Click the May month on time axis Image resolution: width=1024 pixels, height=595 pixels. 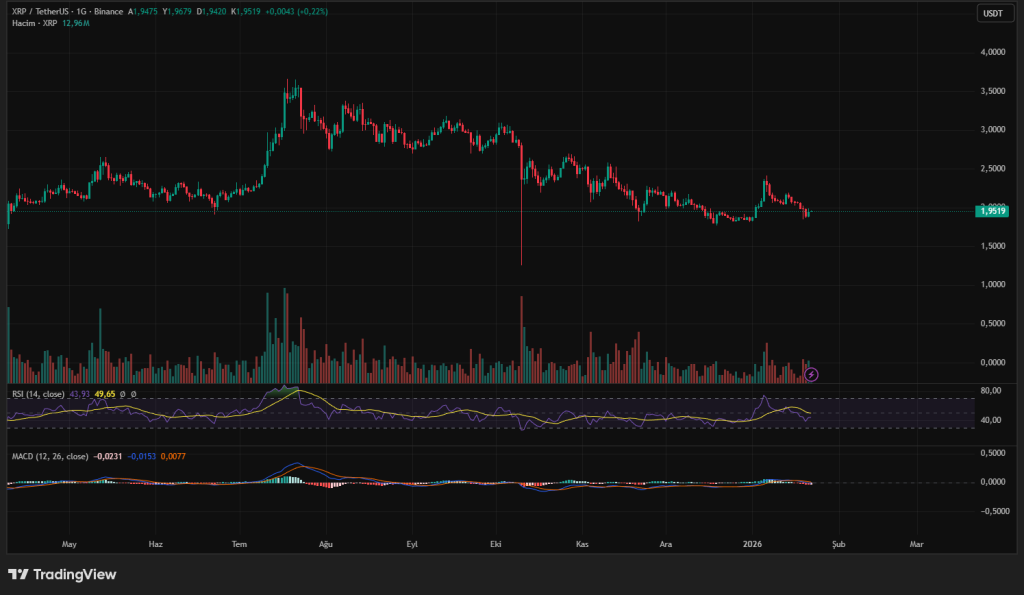69,544
